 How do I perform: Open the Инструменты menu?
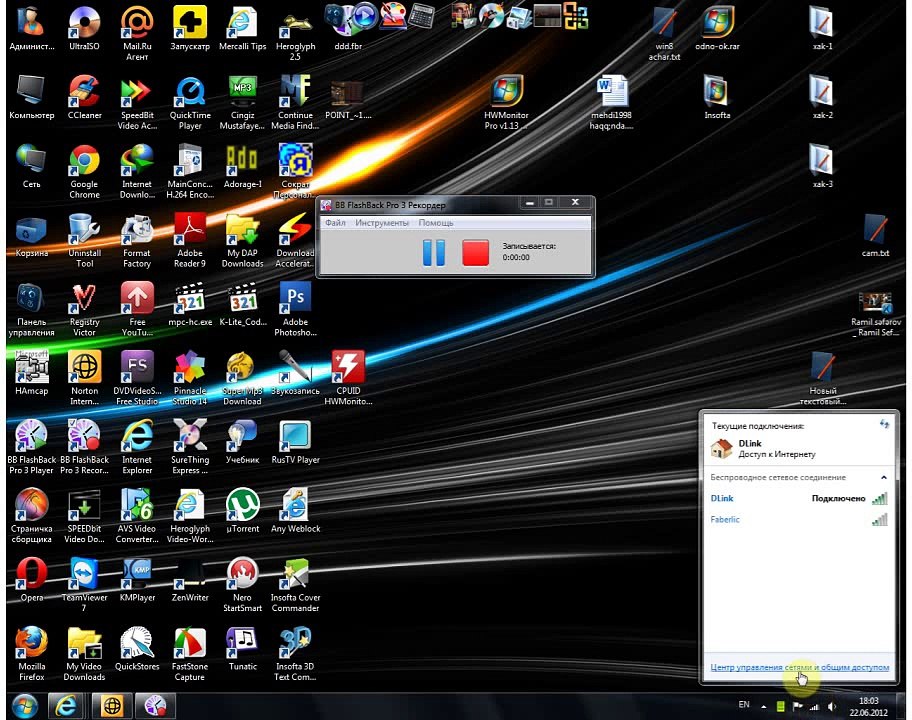[x=382, y=223]
